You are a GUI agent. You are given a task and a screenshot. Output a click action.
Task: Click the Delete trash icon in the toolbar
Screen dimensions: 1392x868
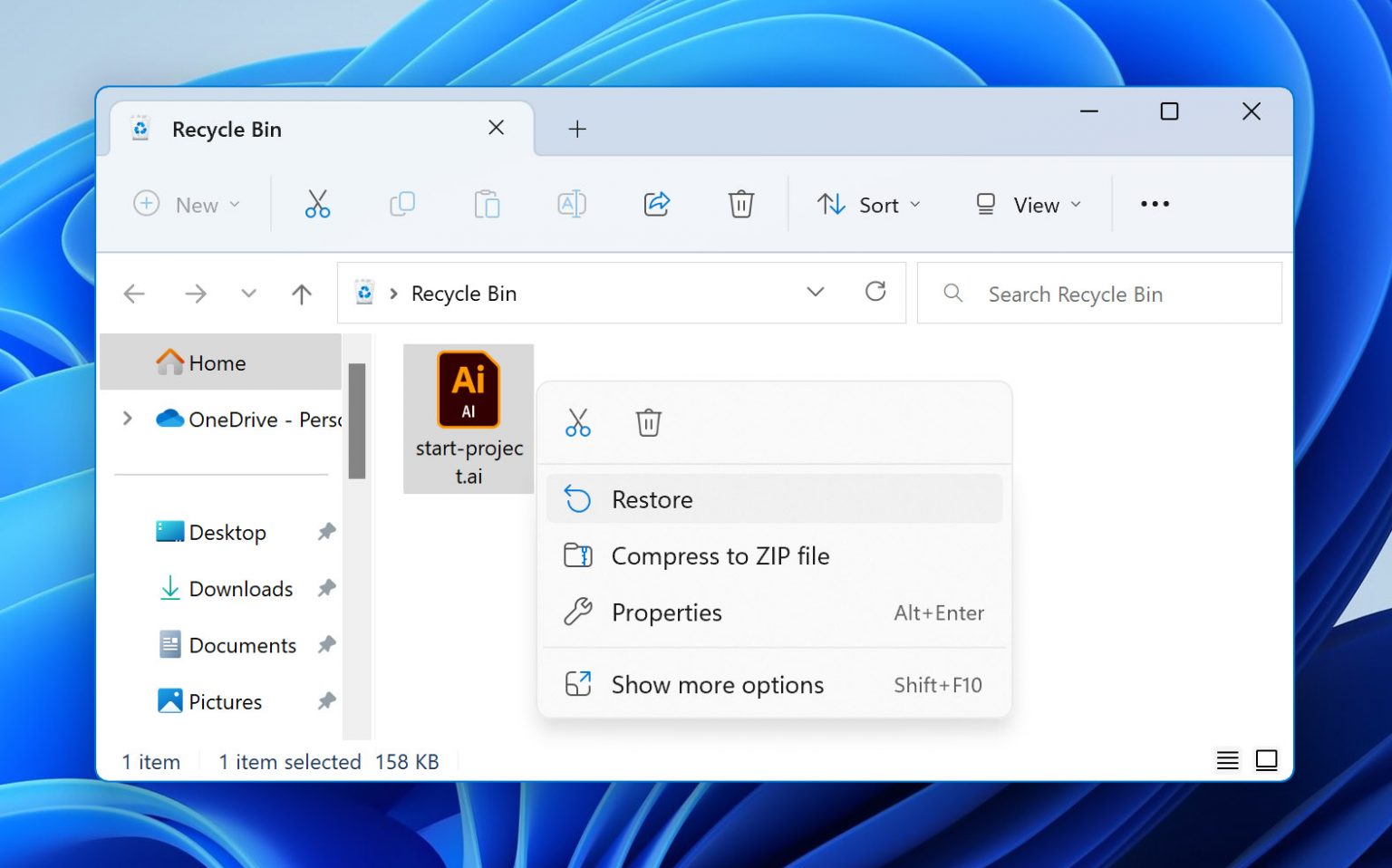(740, 204)
